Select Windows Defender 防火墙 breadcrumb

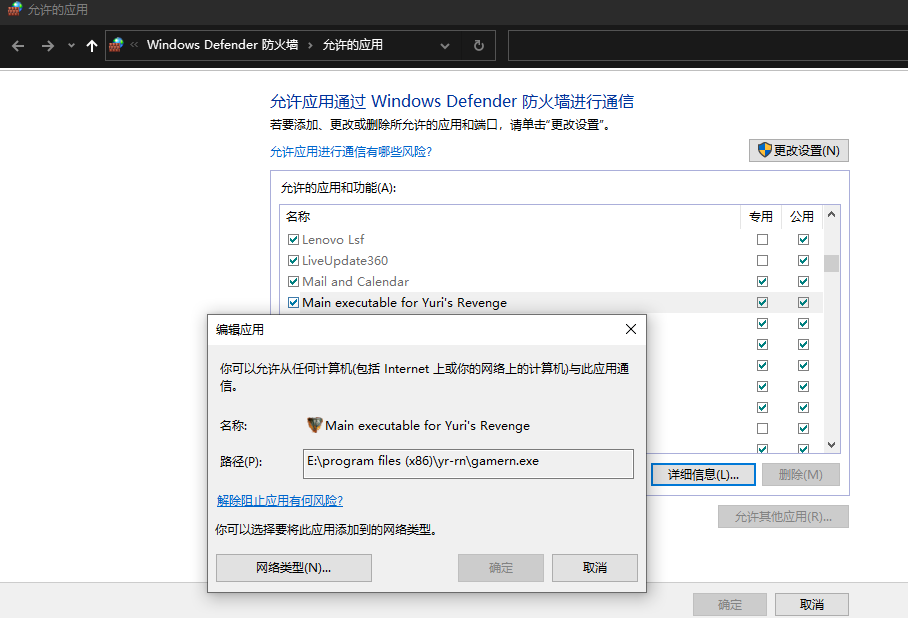222,45
